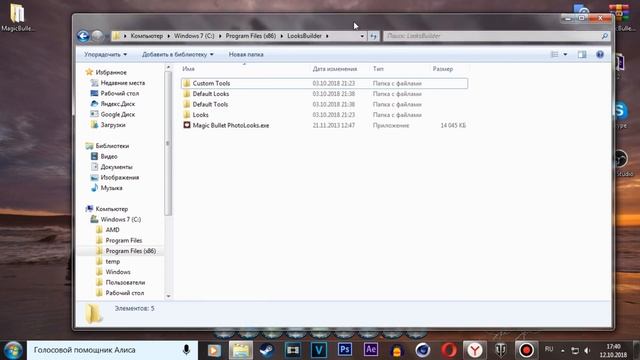
Task: Open temp folder in tree
Action: pyautogui.click(x=113, y=262)
